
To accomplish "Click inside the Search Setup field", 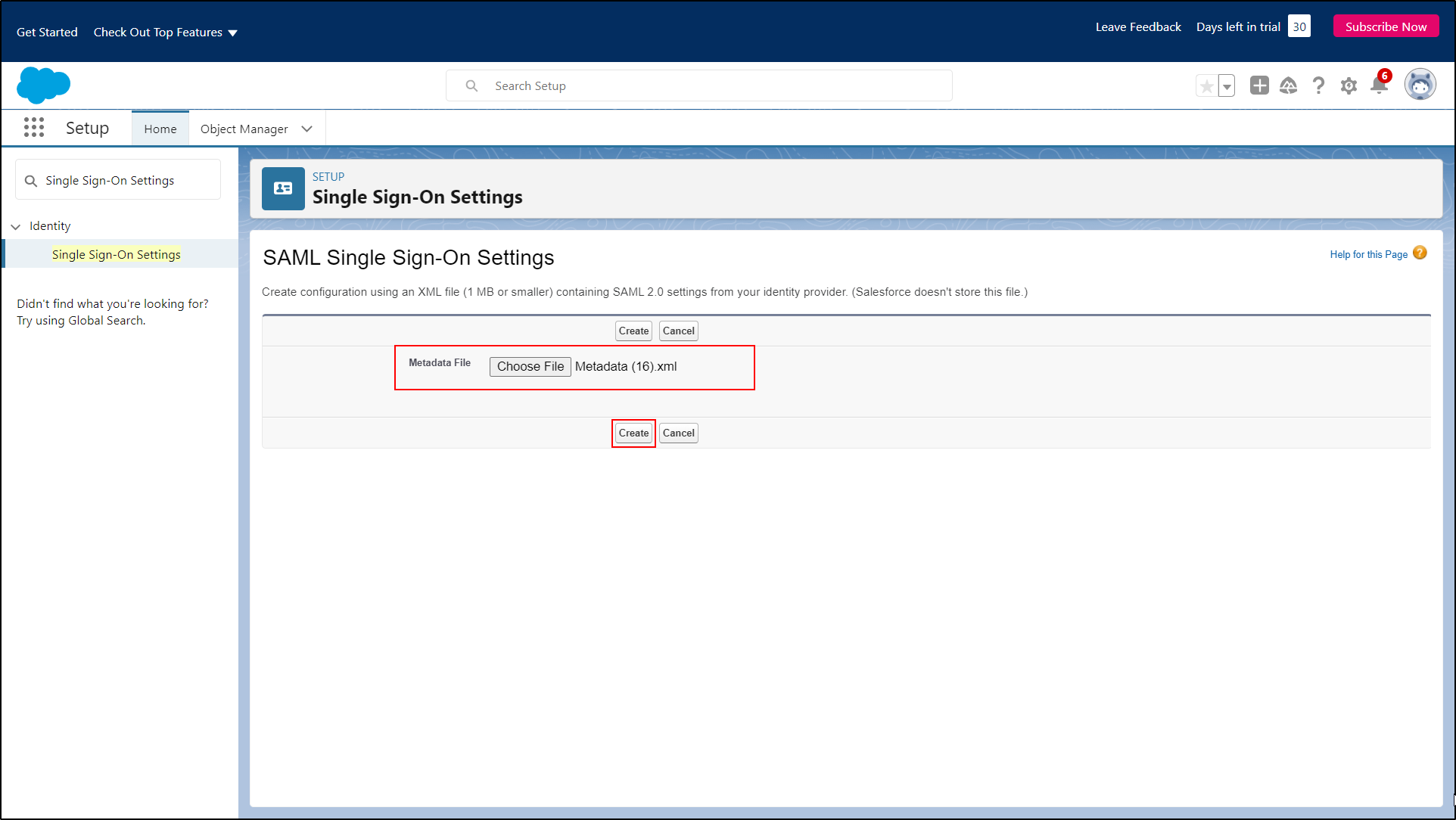I will (x=698, y=85).
